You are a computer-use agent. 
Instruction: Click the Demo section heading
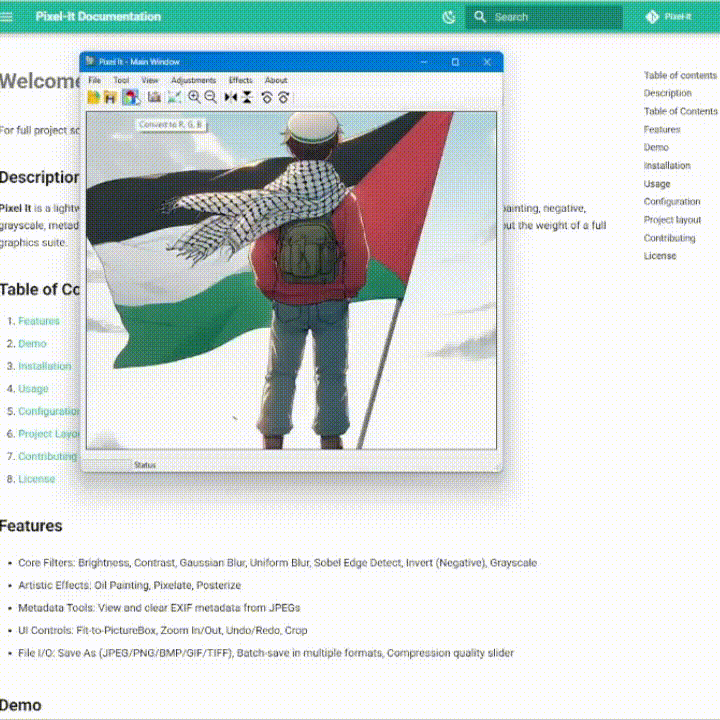21,705
